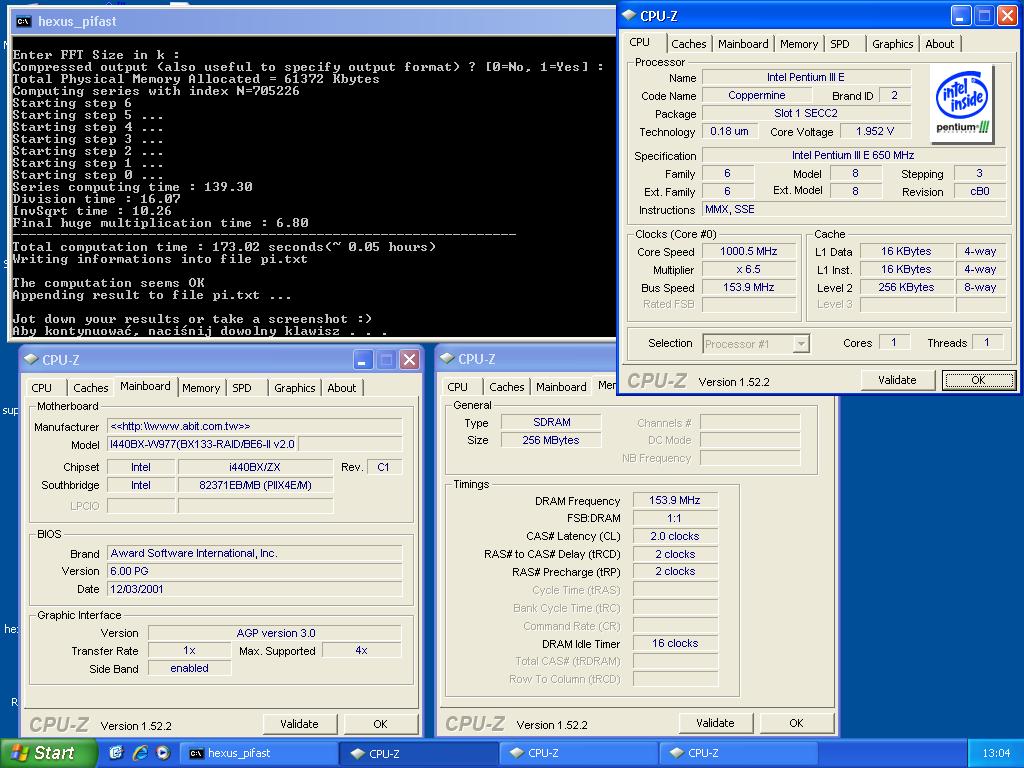Click Validate in Memory CPU-Z window

[x=715, y=724]
